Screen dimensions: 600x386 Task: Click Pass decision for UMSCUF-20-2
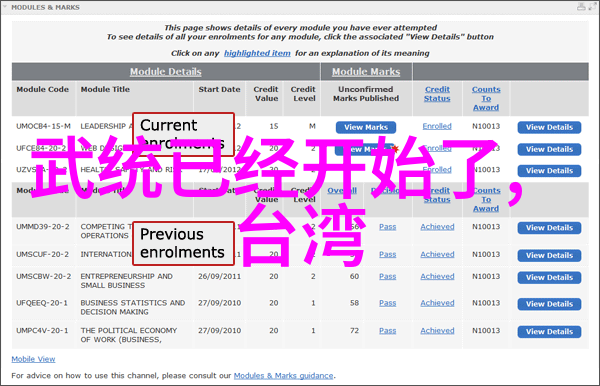388,254
